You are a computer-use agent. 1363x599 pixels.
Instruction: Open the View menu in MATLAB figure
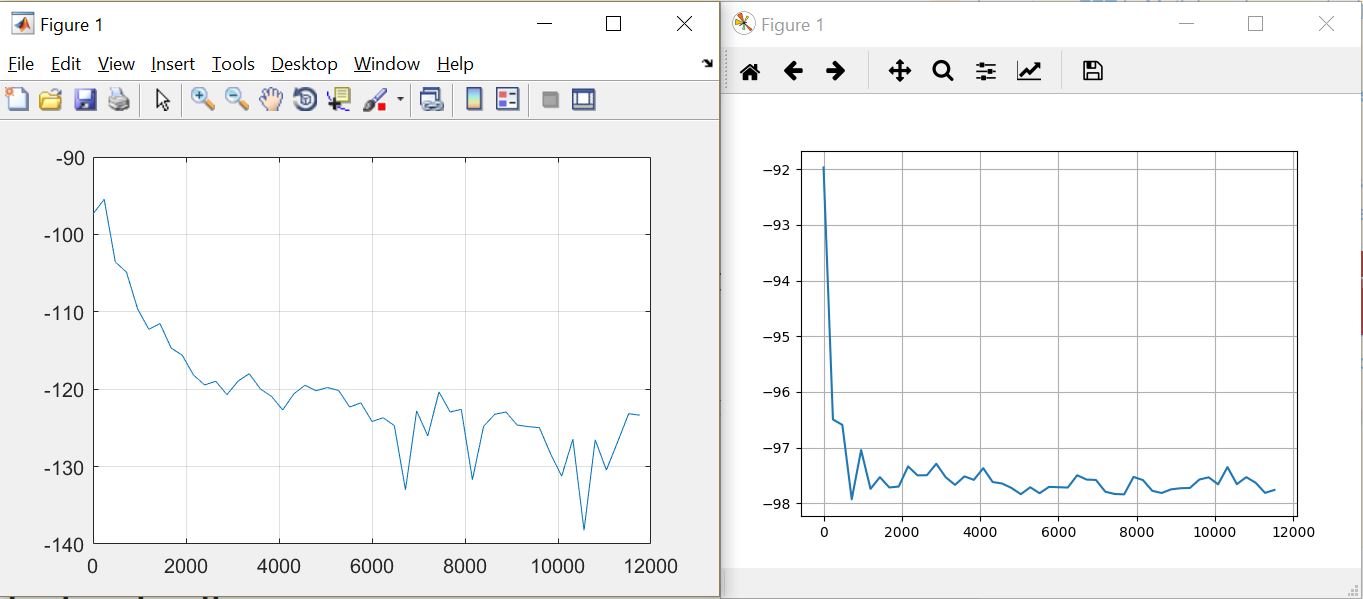(116, 64)
